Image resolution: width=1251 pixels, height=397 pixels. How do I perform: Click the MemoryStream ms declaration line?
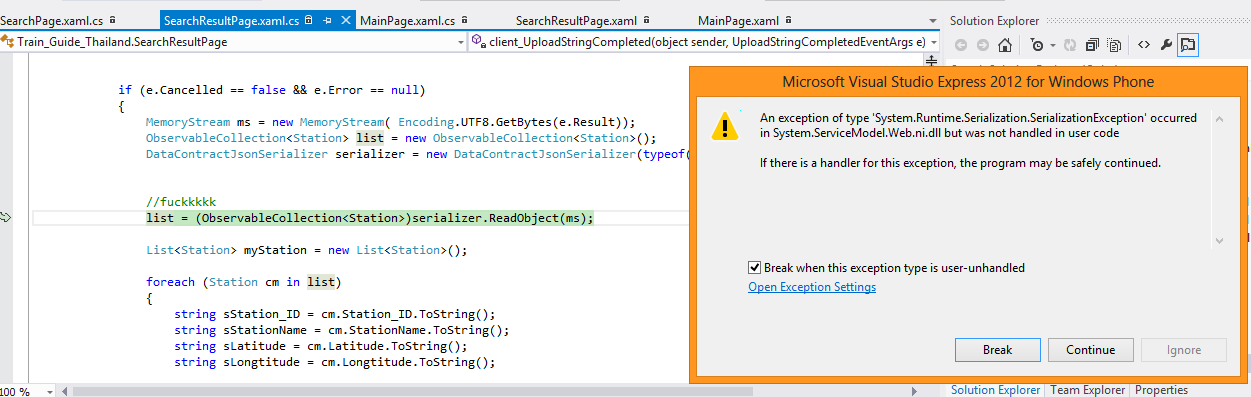(x=390, y=122)
